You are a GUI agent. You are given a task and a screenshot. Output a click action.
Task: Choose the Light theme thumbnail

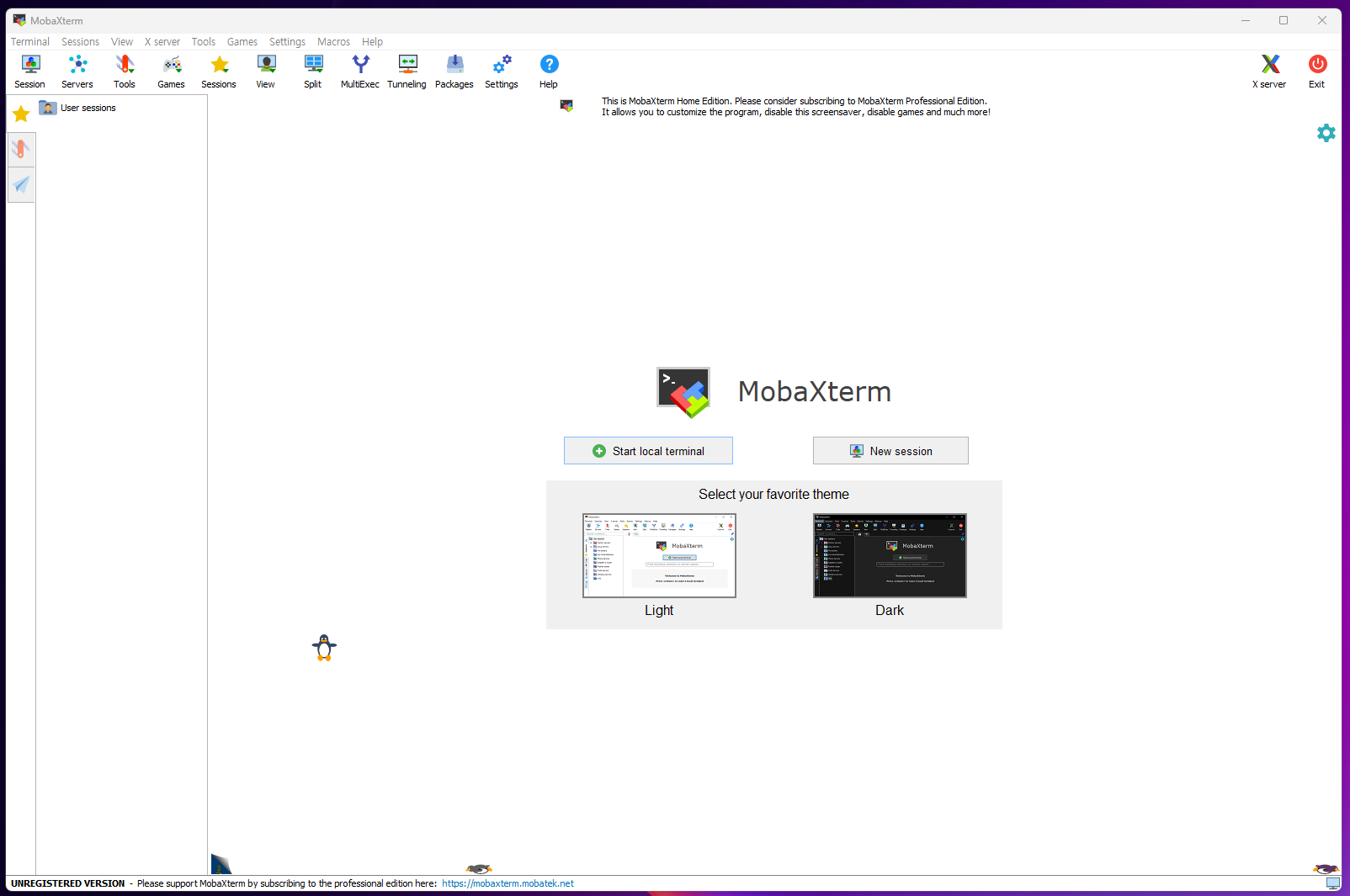pyautogui.click(x=659, y=555)
